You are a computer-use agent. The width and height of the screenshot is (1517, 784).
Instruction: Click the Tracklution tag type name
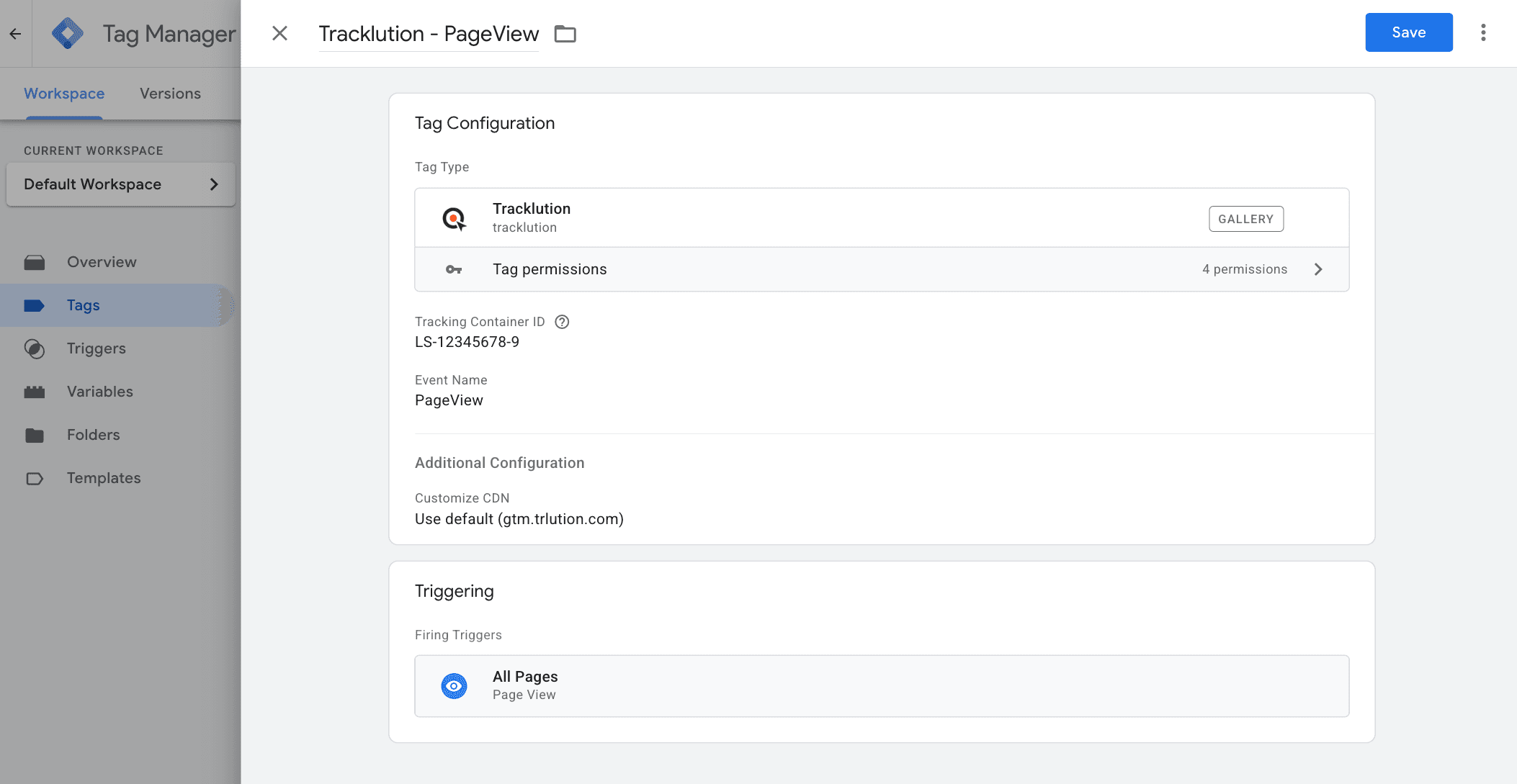coord(532,209)
